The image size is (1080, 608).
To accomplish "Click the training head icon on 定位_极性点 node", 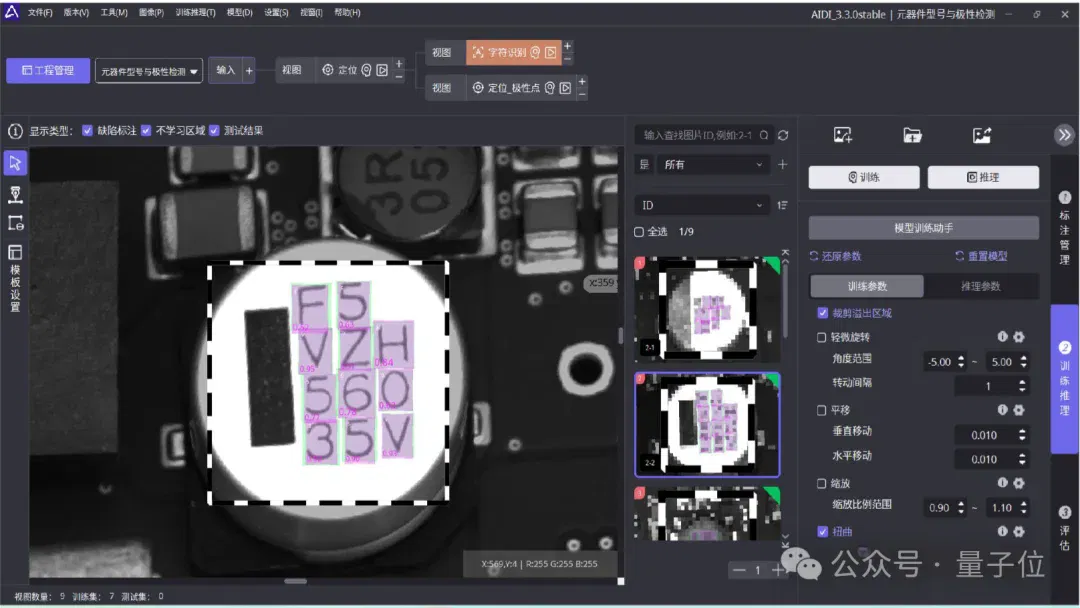I will [550, 88].
